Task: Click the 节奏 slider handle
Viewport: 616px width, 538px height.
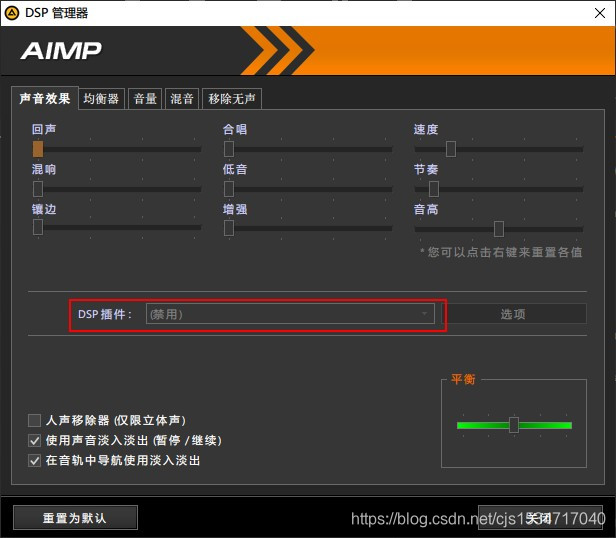Action: pos(434,189)
